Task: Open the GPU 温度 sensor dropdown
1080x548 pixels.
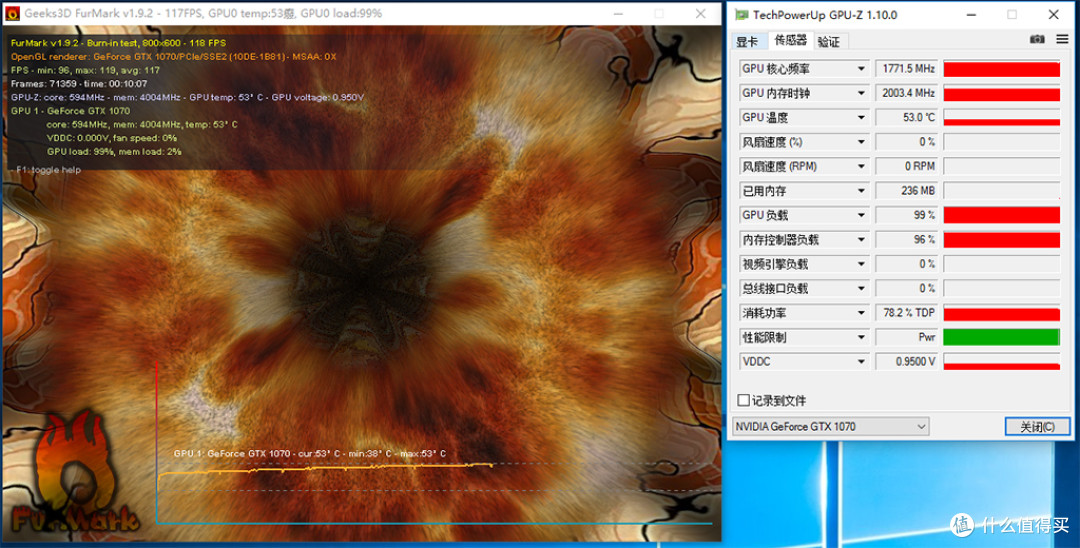Action: click(861, 118)
